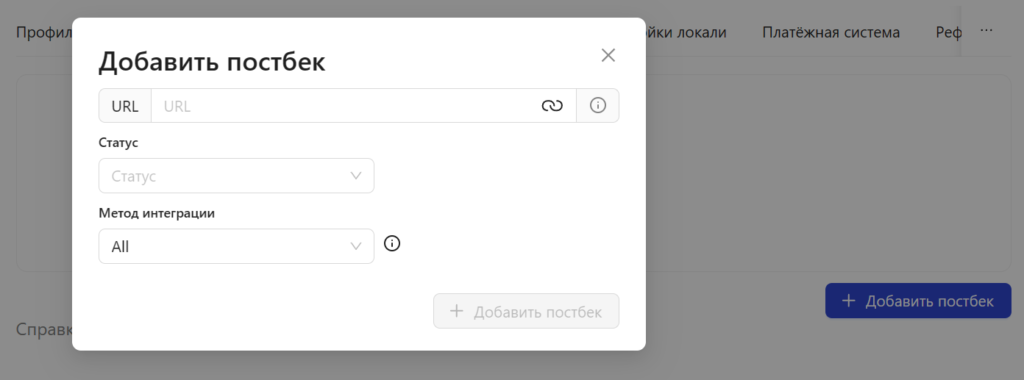Close the Добавить постбек dialog
The width and height of the screenshot is (1024, 380).
point(608,55)
